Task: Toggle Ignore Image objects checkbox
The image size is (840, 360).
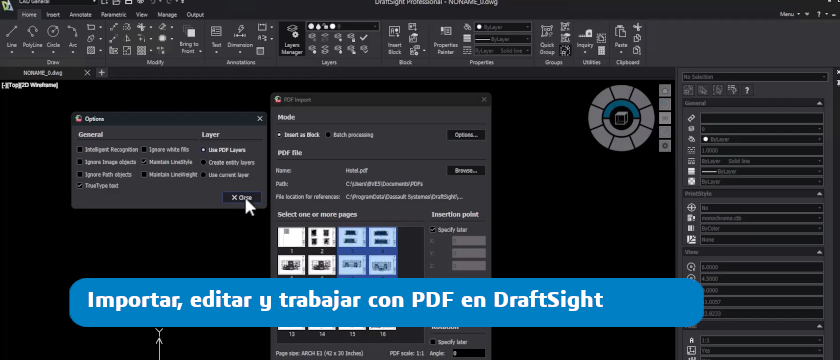Action: click(80, 162)
